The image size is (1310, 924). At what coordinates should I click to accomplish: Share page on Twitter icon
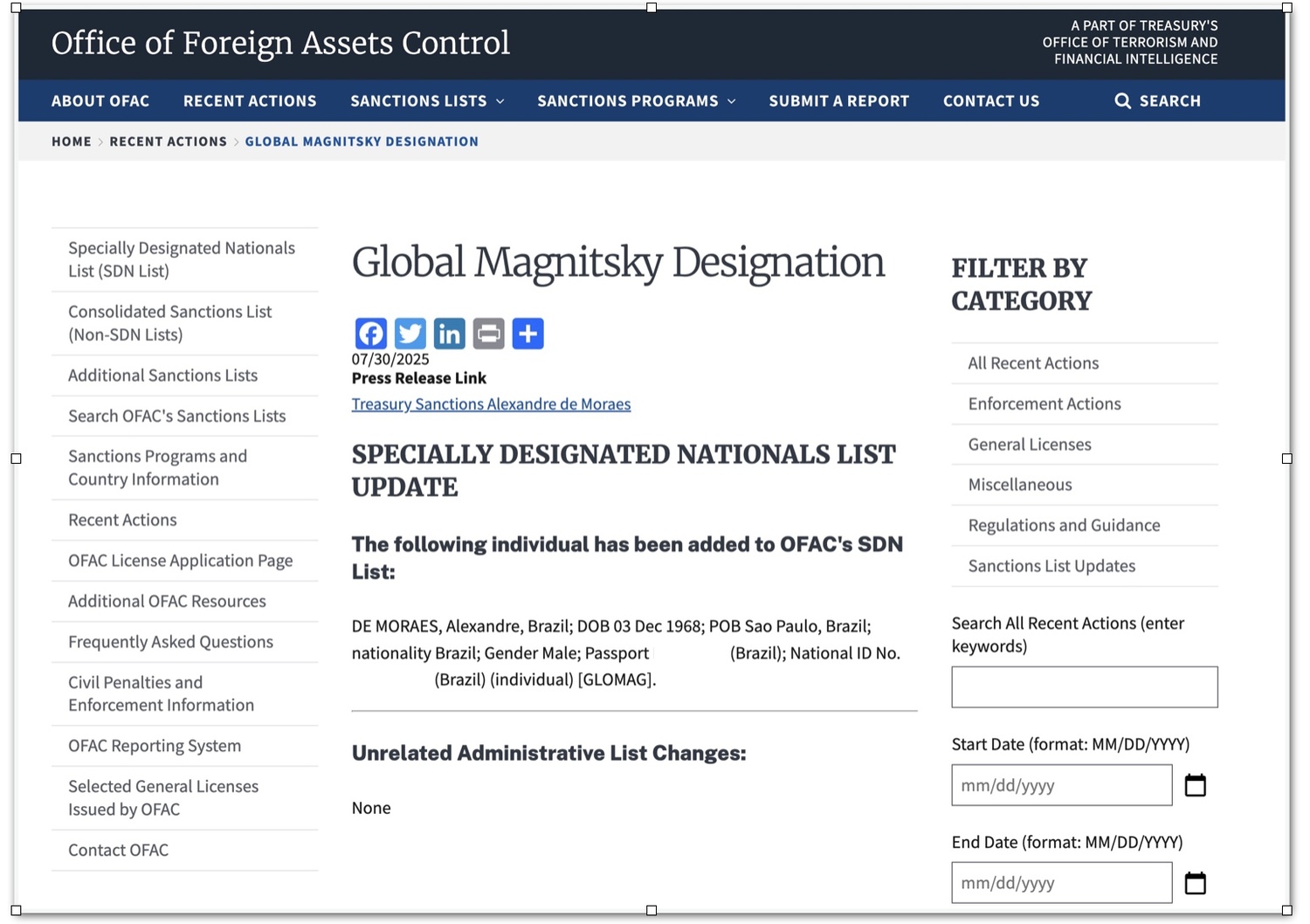(x=410, y=334)
